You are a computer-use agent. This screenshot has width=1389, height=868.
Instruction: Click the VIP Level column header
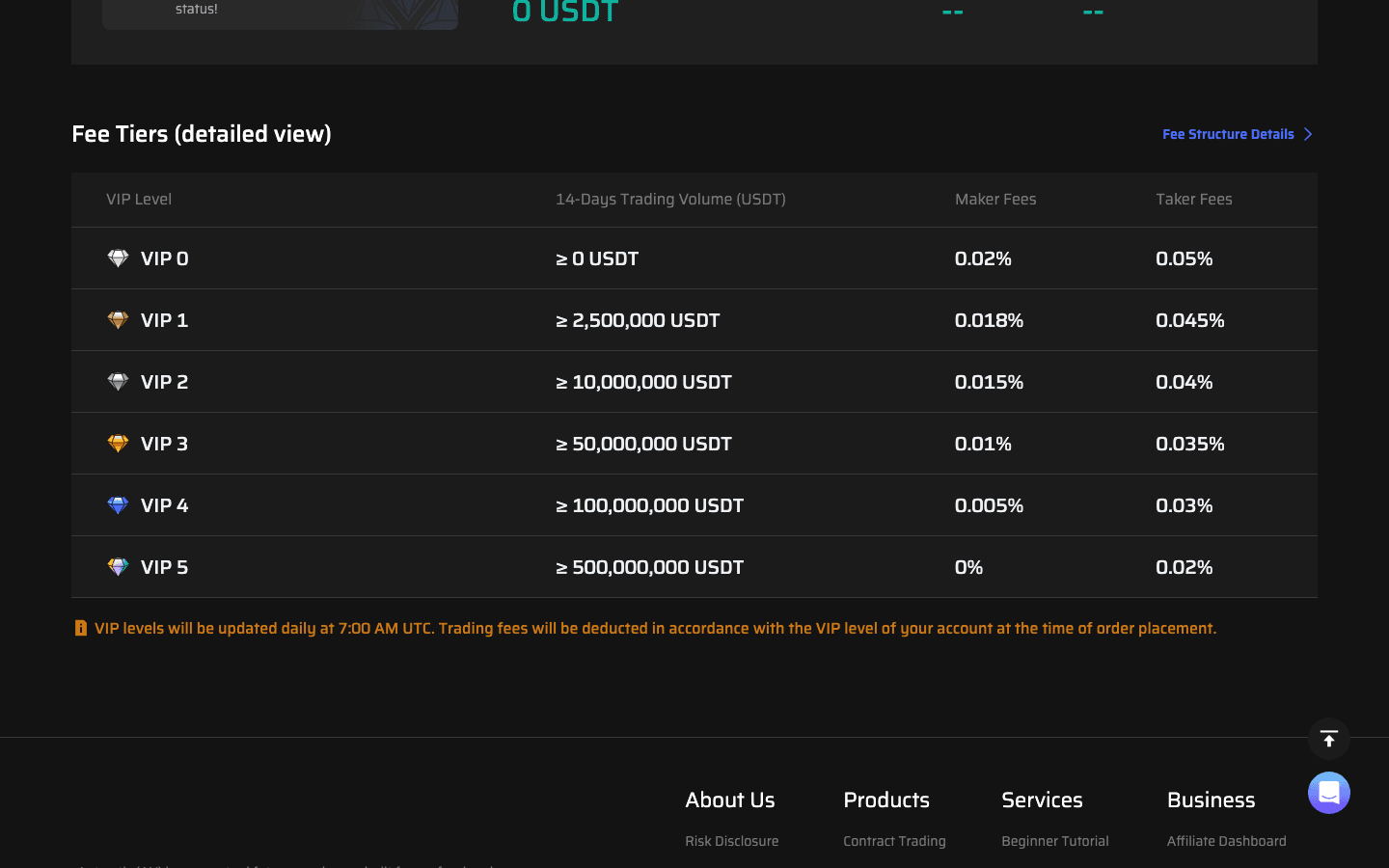coord(139,199)
